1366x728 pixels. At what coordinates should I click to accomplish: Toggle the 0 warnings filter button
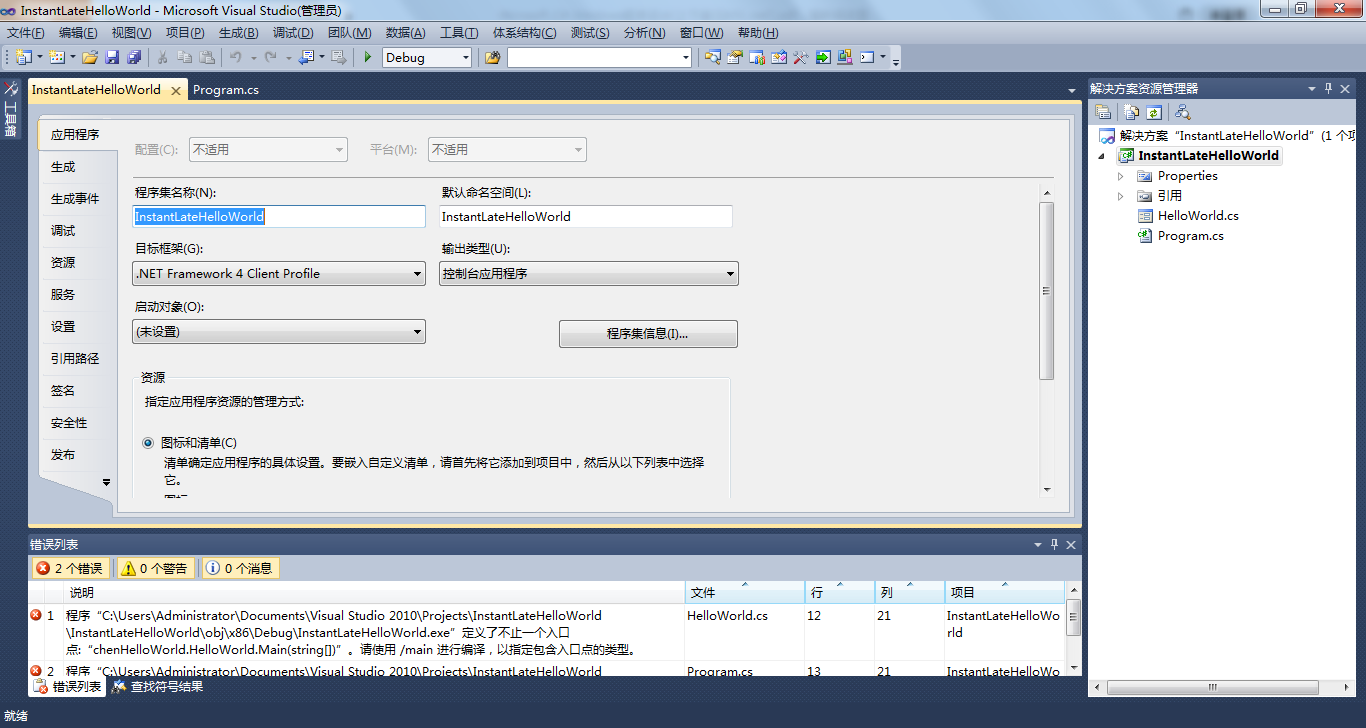[x=155, y=568]
